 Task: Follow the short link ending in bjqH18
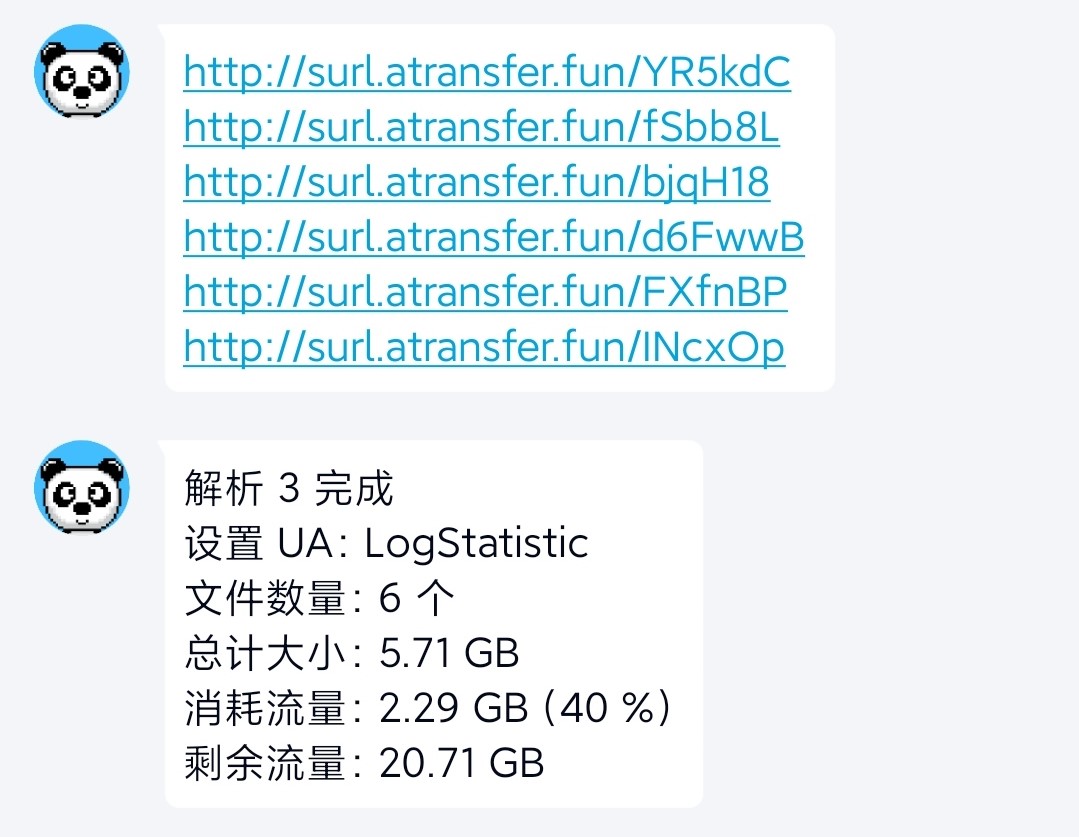pos(476,183)
